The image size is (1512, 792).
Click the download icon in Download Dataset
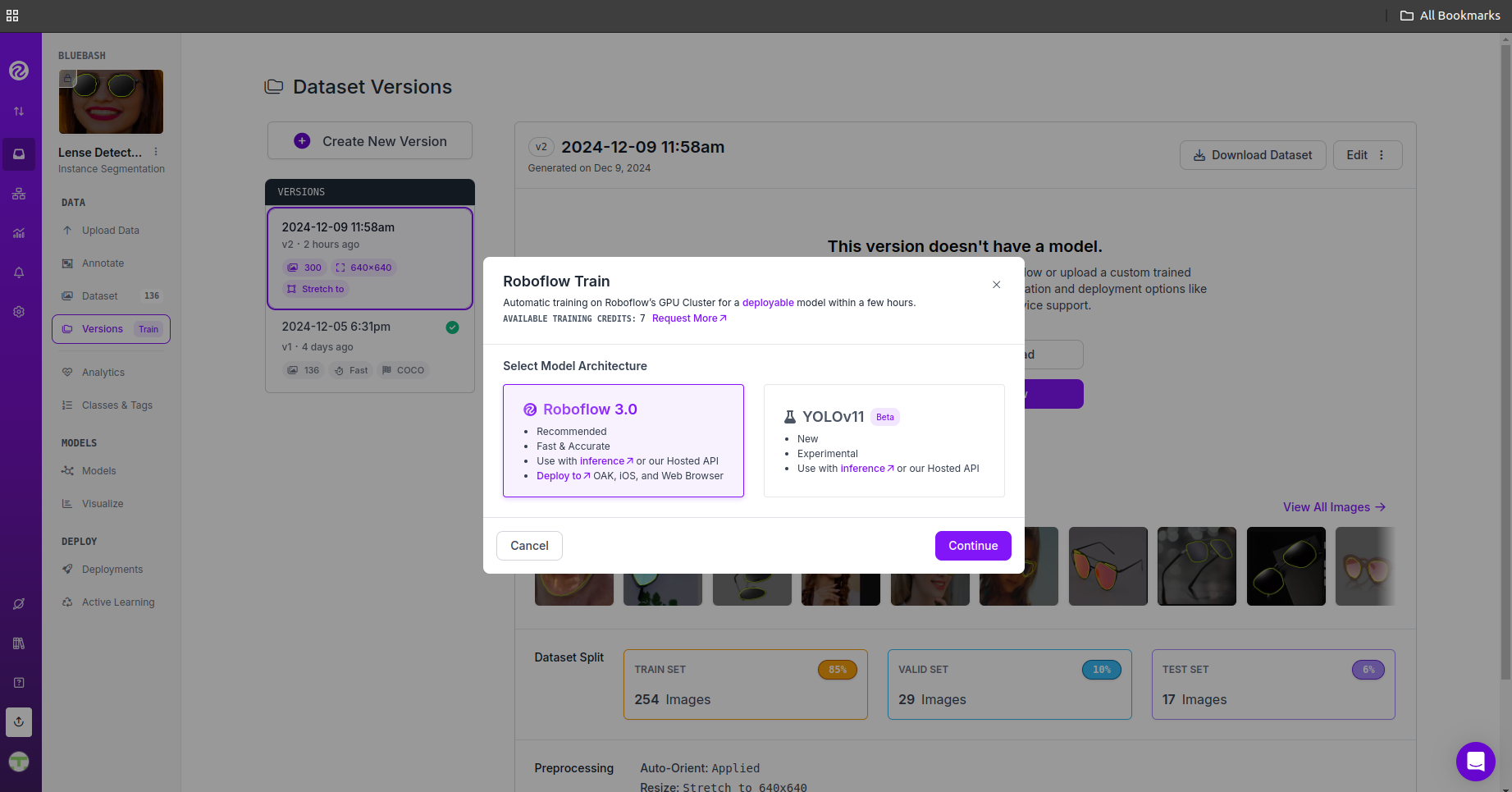point(1199,155)
